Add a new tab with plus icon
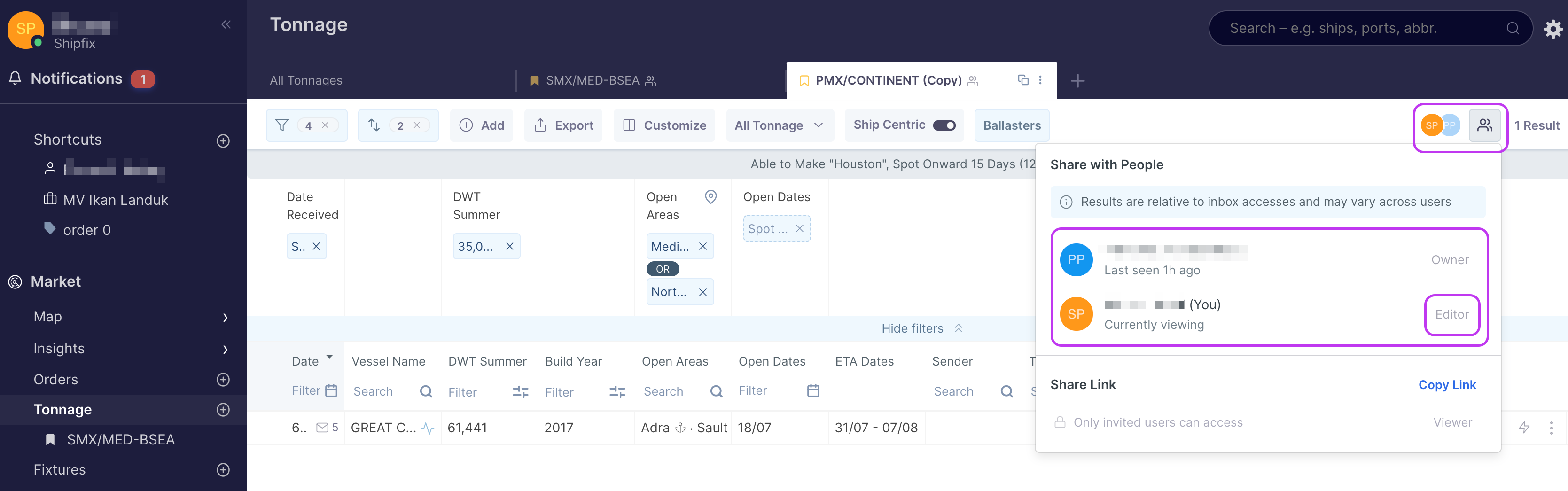The width and height of the screenshot is (1568, 491). click(x=1077, y=80)
